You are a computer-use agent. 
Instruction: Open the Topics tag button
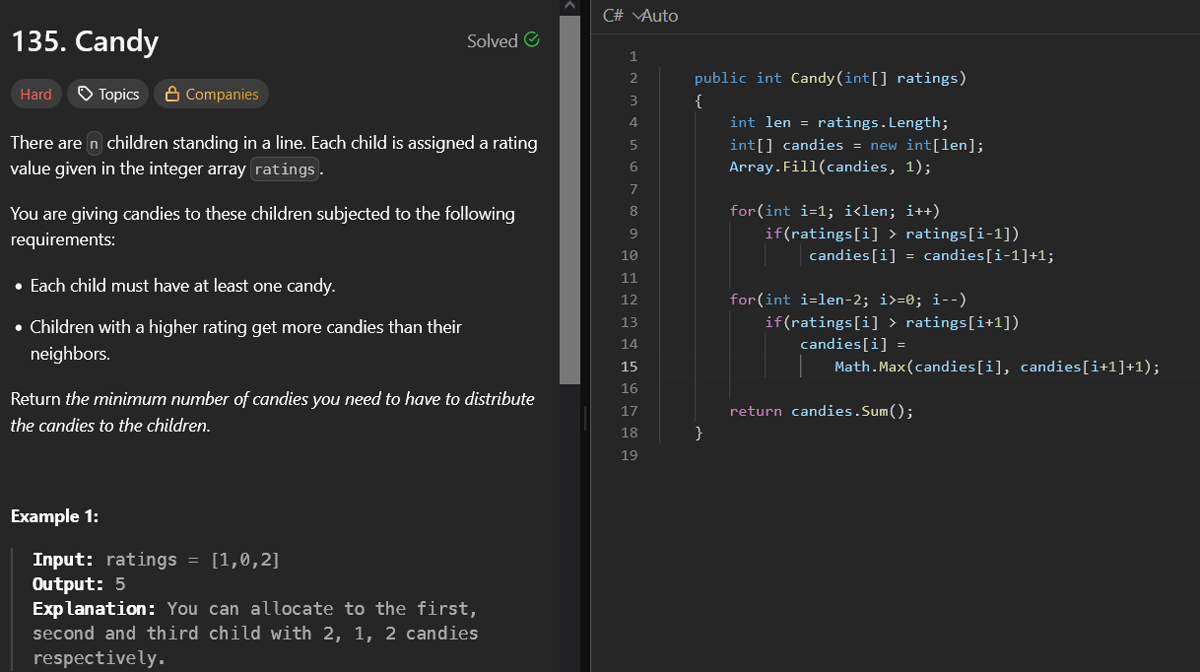tap(108, 94)
